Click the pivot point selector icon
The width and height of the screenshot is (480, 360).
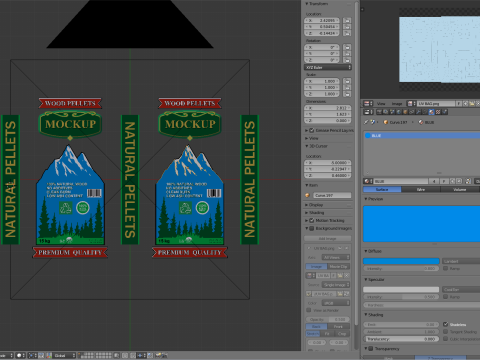coord(32,355)
